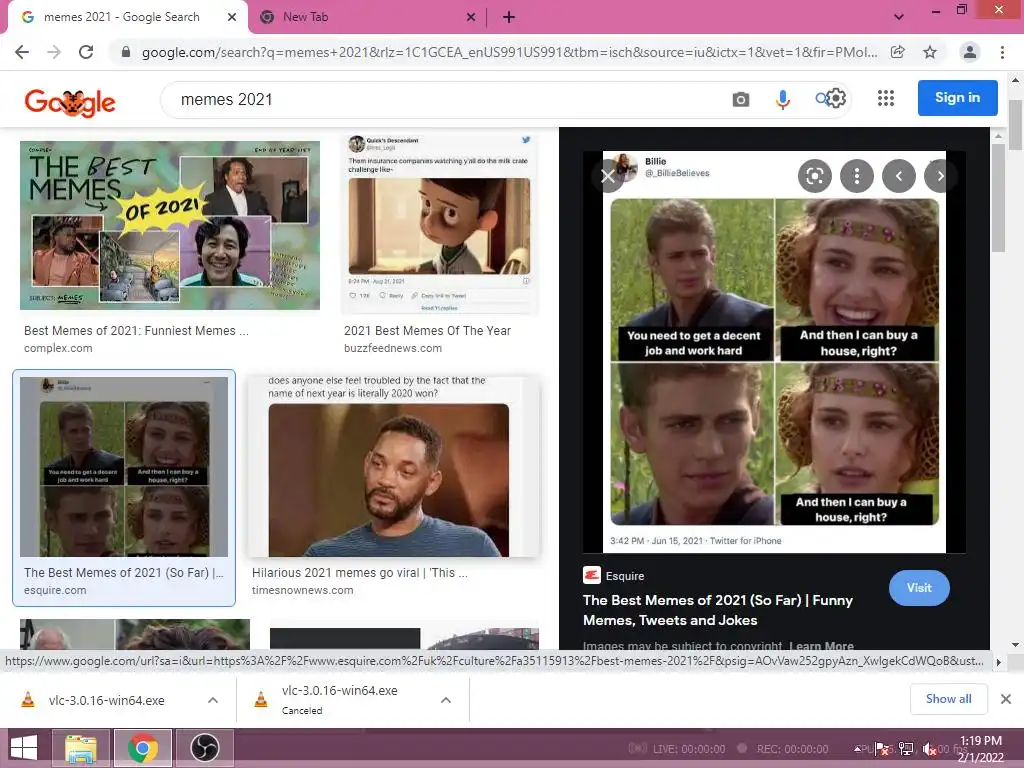Open preview panel more options menu
This screenshot has width=1024, height=768.
click(857, 176)
